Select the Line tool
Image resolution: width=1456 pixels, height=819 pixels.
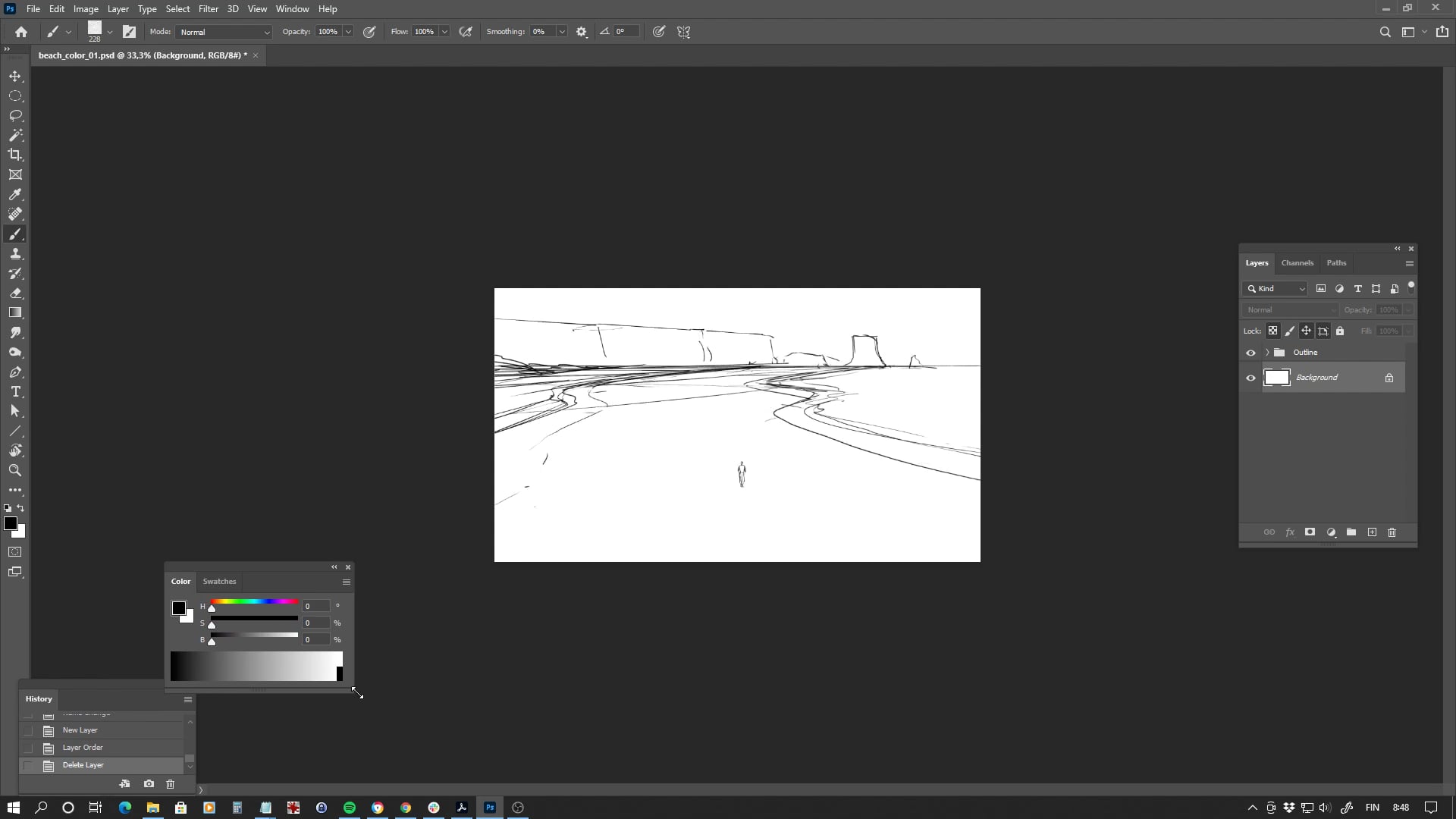(x=15, y=431)
